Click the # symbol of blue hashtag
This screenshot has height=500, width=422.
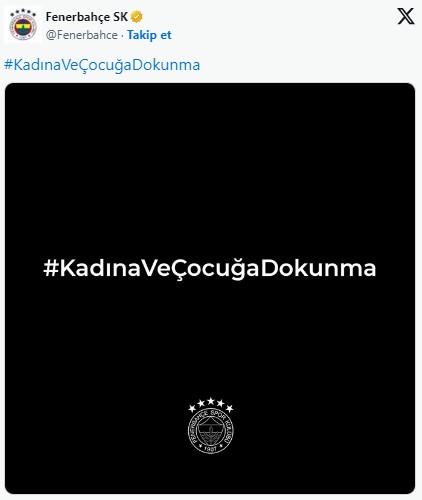8,65
